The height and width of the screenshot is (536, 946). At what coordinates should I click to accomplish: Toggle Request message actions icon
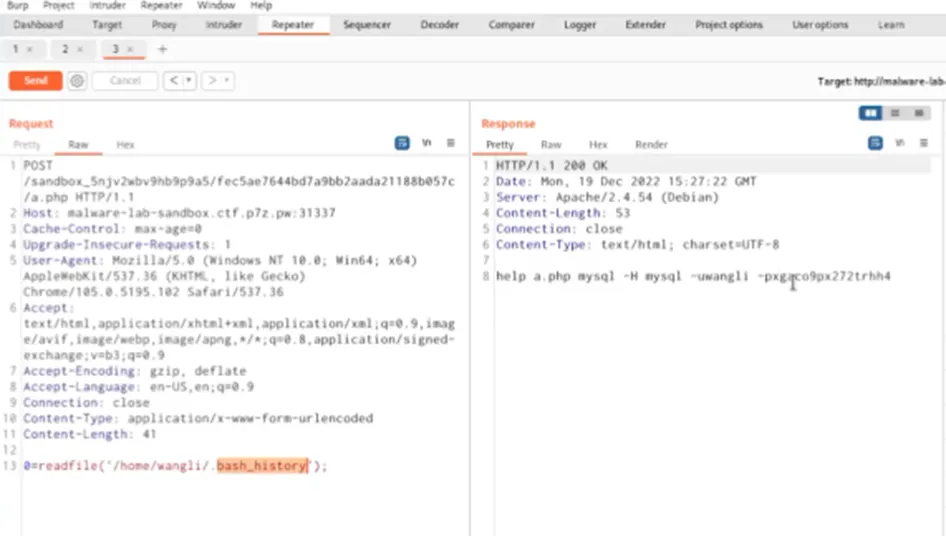(x=402, y=143)
